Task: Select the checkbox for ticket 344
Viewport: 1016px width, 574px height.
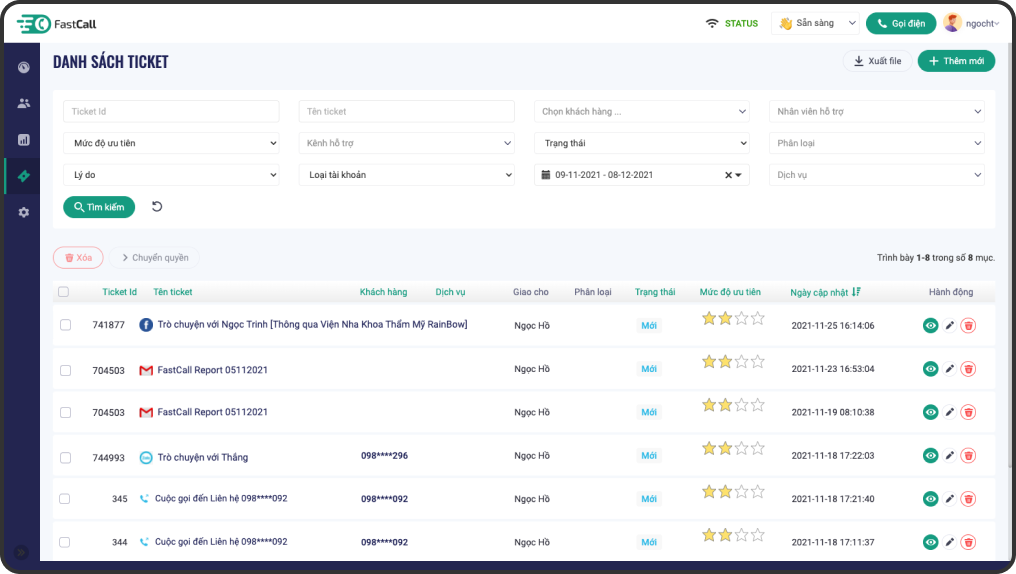Action: [x=65, y=542]
